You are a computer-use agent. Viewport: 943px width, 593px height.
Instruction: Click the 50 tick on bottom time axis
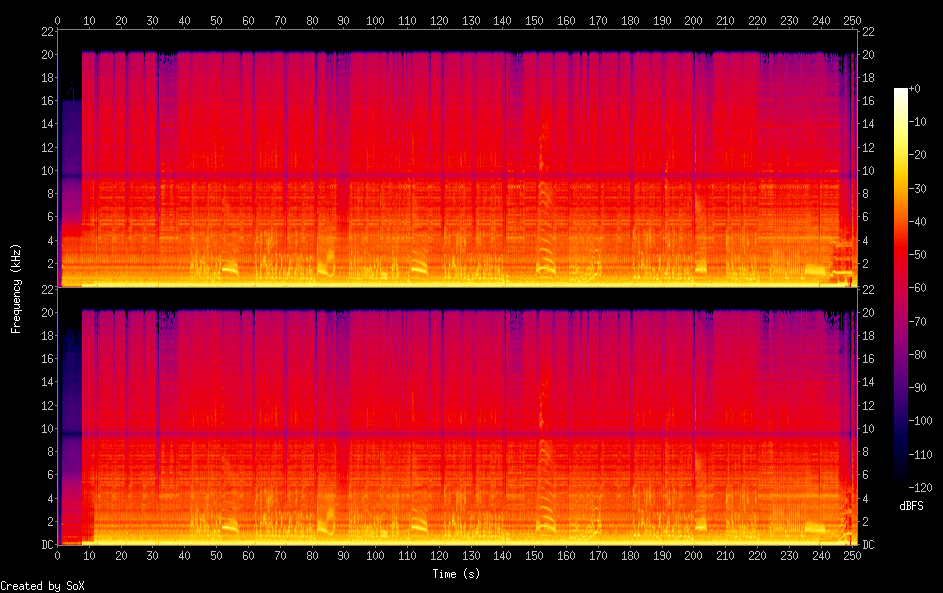point(217,554)
